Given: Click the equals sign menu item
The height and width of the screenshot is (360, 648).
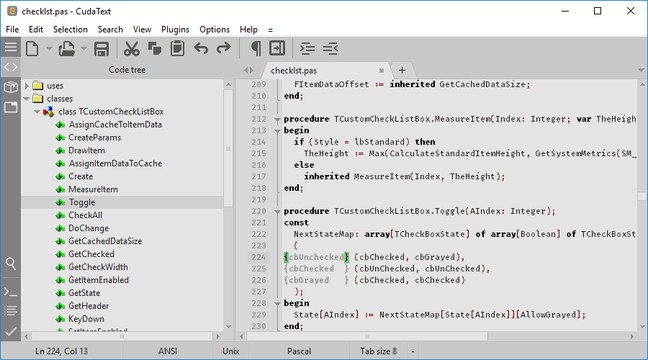Looking at the screenshot, I should (270, 30).
